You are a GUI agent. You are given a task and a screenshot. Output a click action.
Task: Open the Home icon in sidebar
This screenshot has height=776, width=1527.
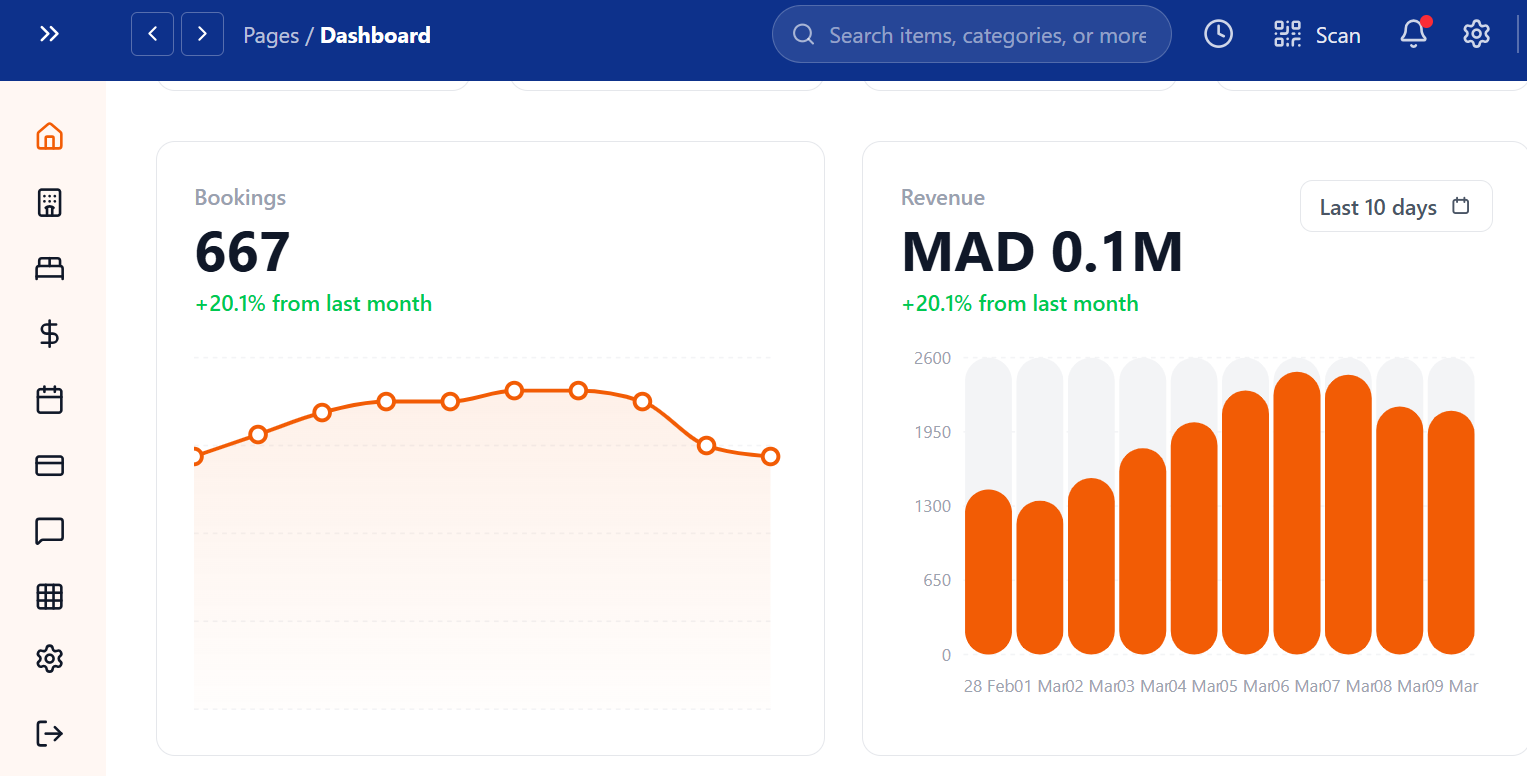tap(49, 136)
